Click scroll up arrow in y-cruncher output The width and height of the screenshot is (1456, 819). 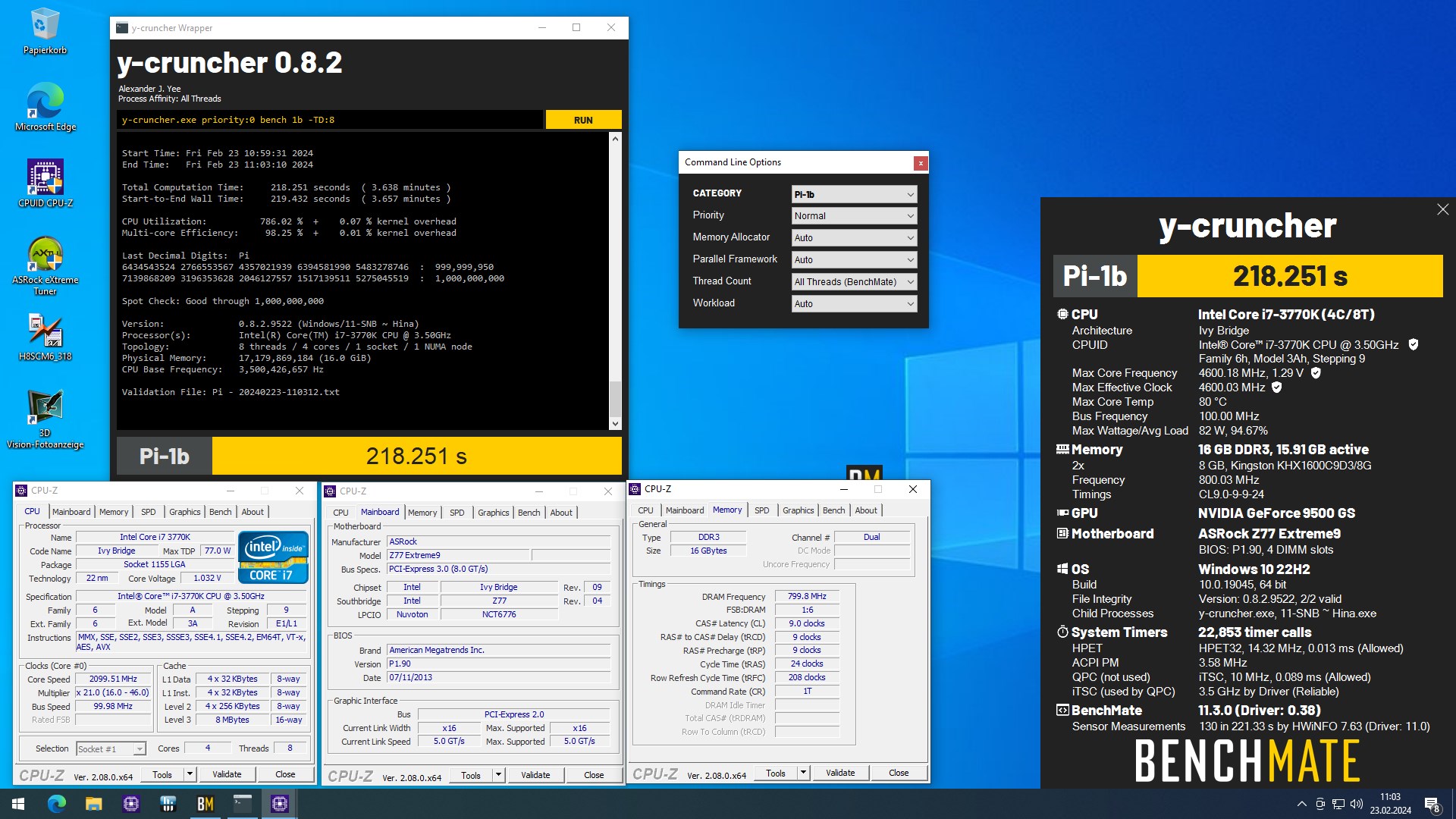(615, 139)
